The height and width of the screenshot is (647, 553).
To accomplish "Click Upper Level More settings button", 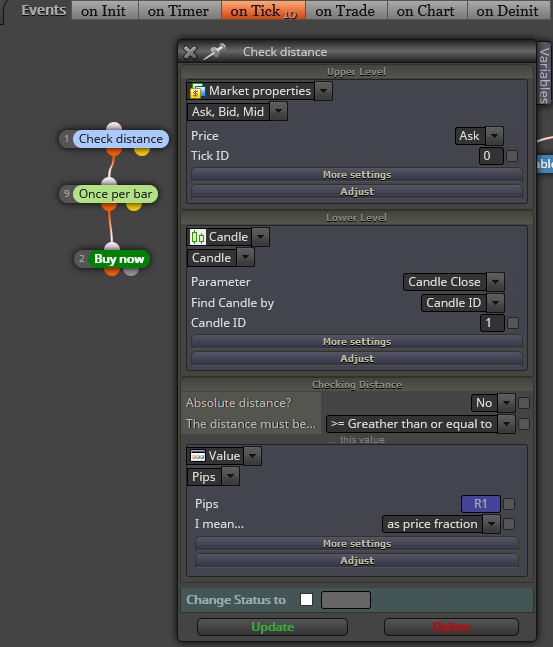I will (357, 175).
